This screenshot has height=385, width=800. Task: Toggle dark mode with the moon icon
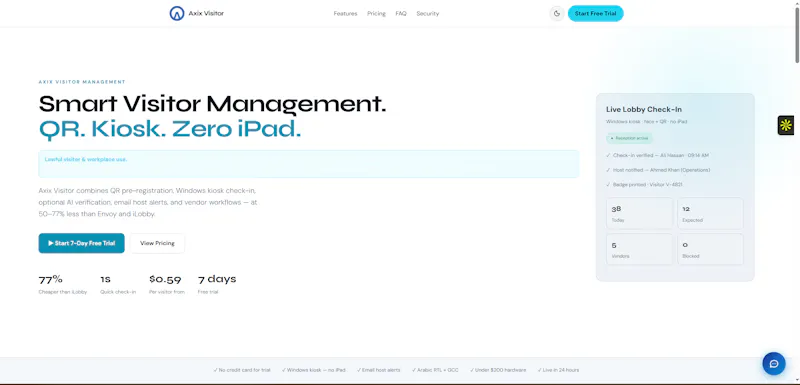tap(557, 13)
